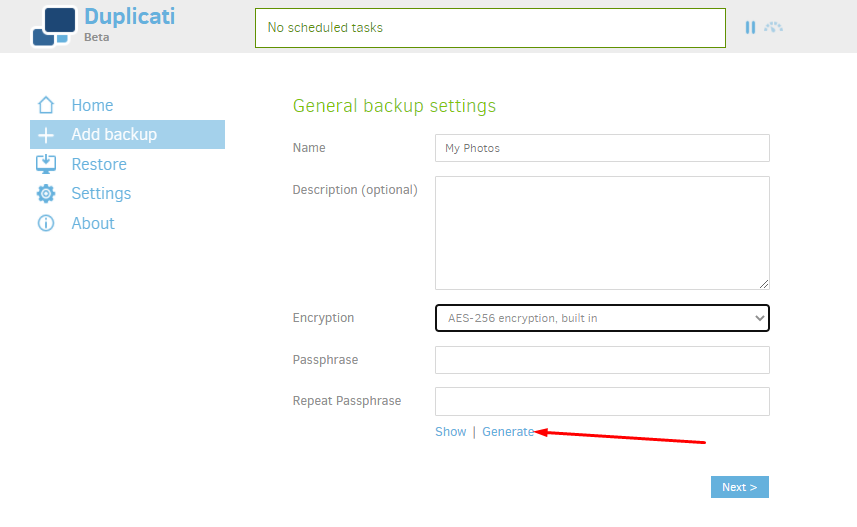
Task: Focus the backup Name field
Action: [602, 148]
